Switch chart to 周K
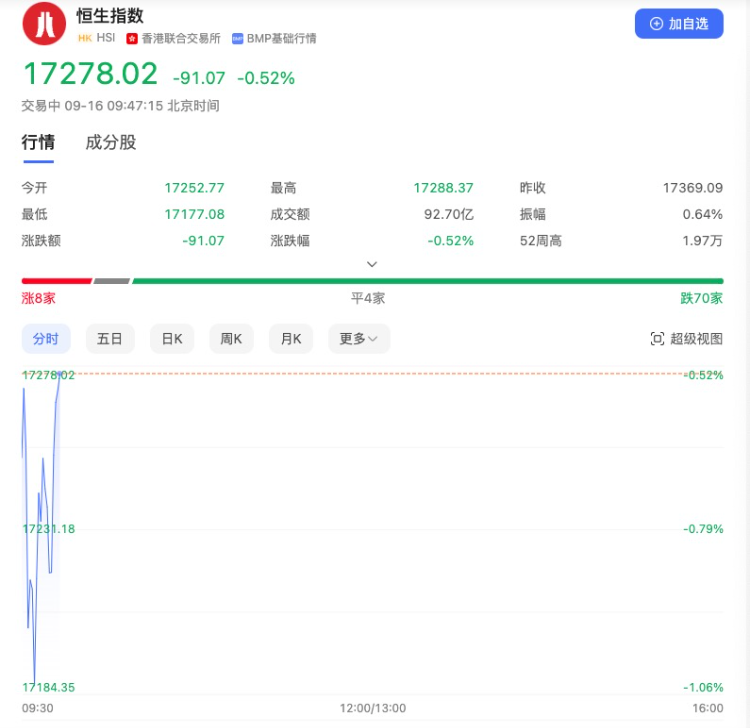 tap(231, 339)
